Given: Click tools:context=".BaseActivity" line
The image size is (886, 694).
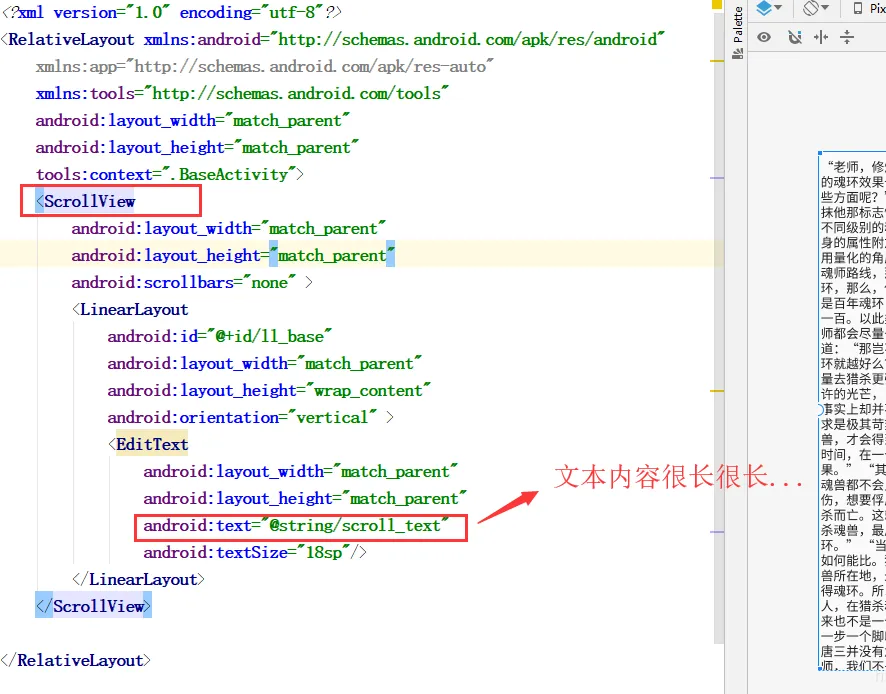Looking at the screenshot, I should coord(170,175).
